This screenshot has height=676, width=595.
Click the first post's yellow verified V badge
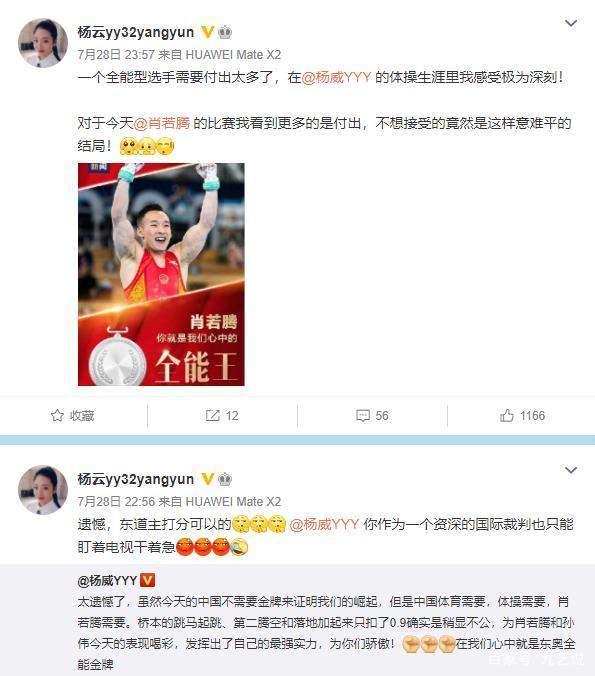(x=208, y=32)
